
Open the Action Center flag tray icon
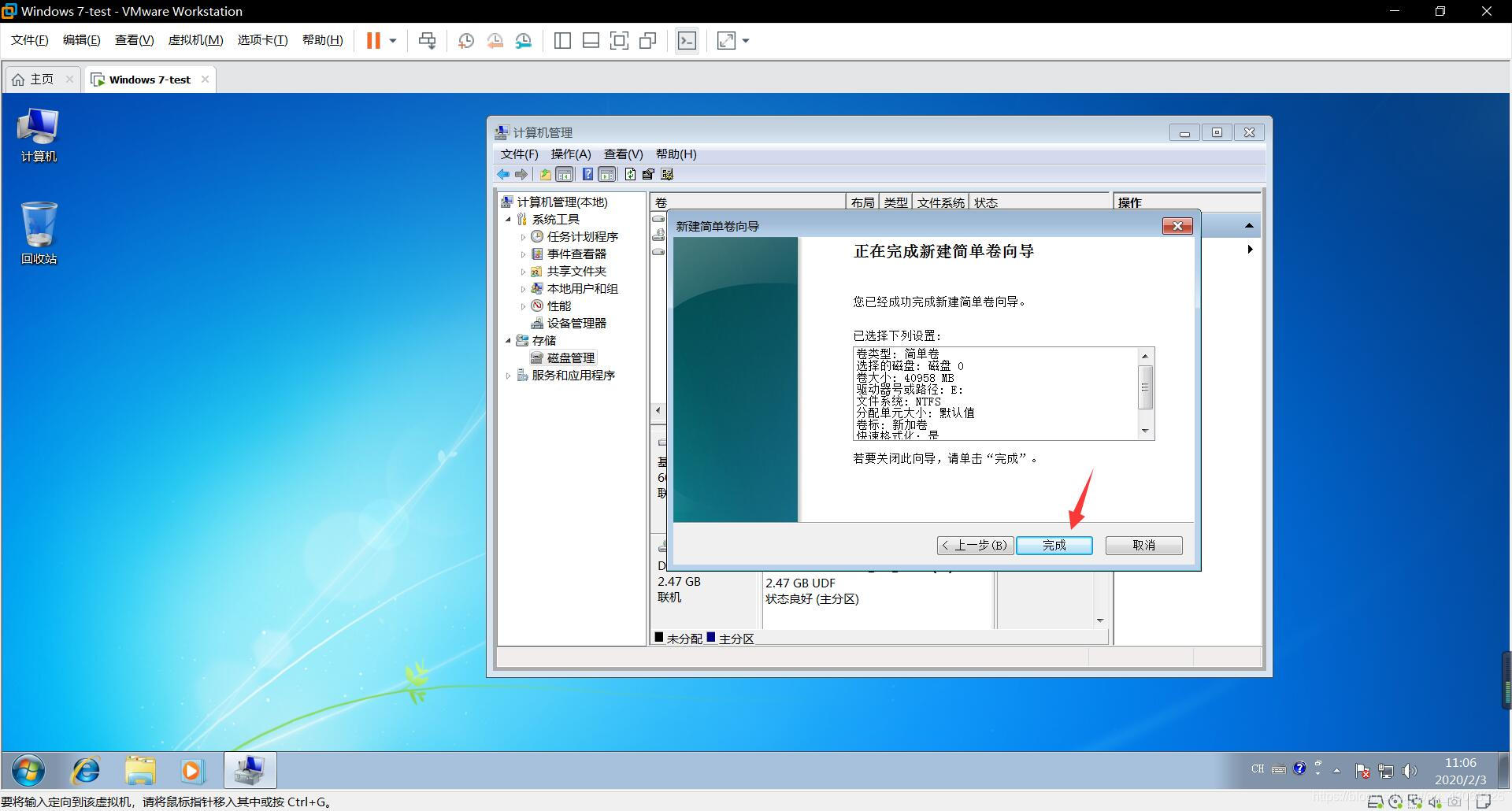(1362, 771)
